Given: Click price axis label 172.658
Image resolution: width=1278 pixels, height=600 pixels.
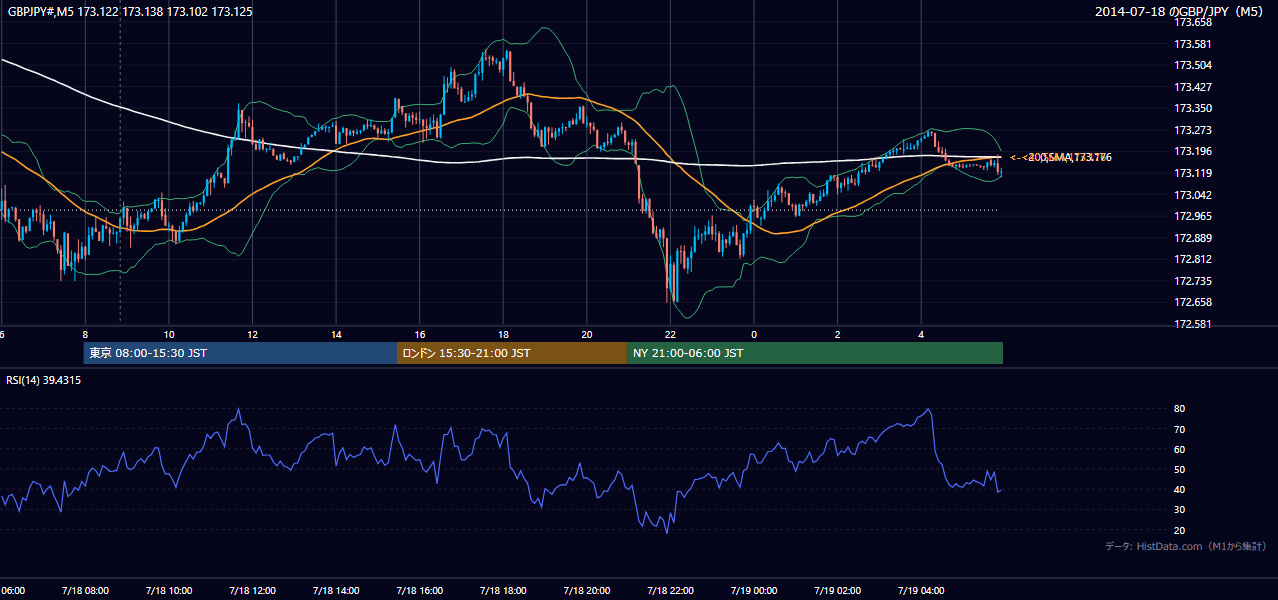Looking at the screenshot, I should coord(1192,303).
